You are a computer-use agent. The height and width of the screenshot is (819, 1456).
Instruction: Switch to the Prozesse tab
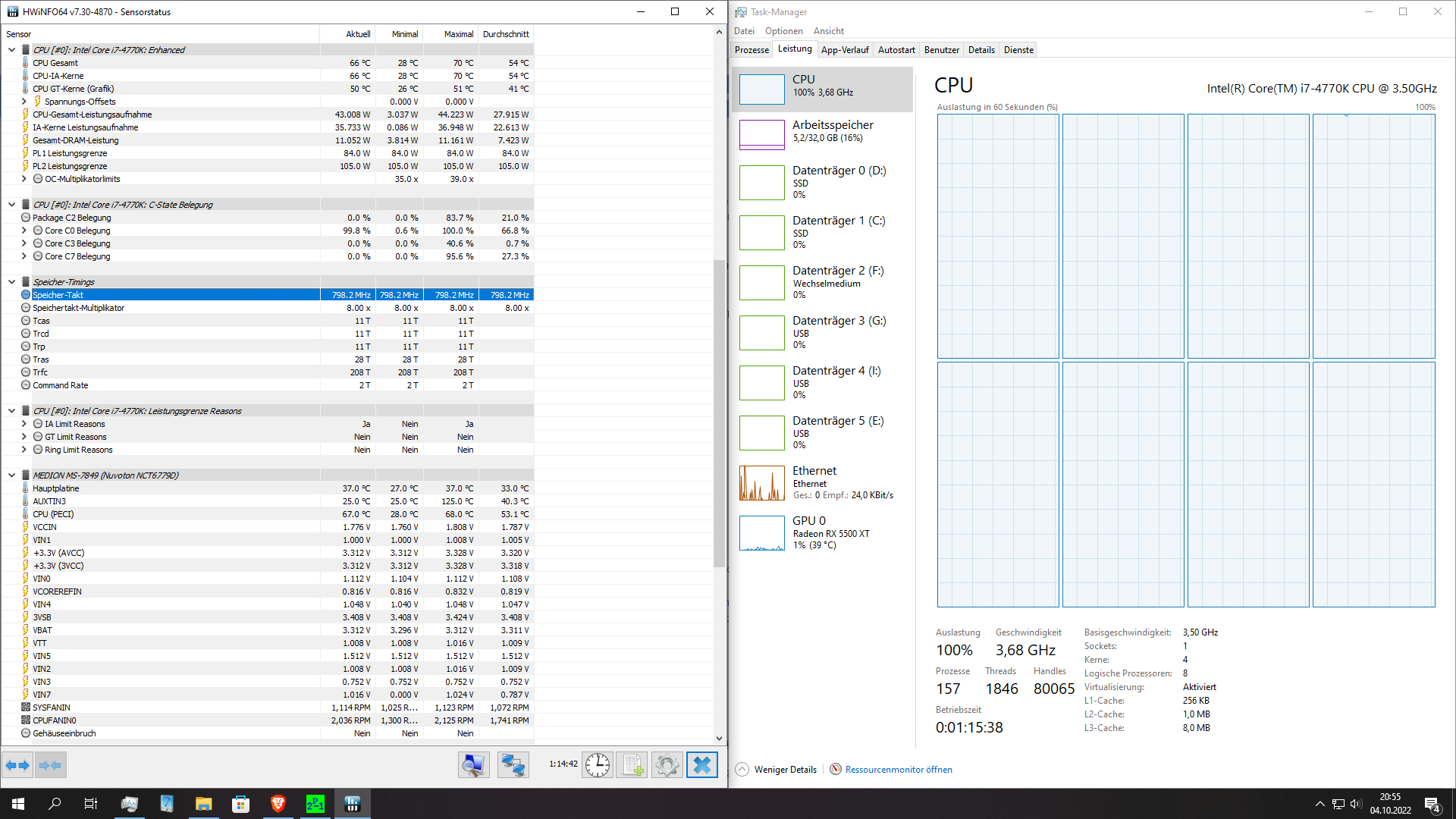(x=752, y=50)
